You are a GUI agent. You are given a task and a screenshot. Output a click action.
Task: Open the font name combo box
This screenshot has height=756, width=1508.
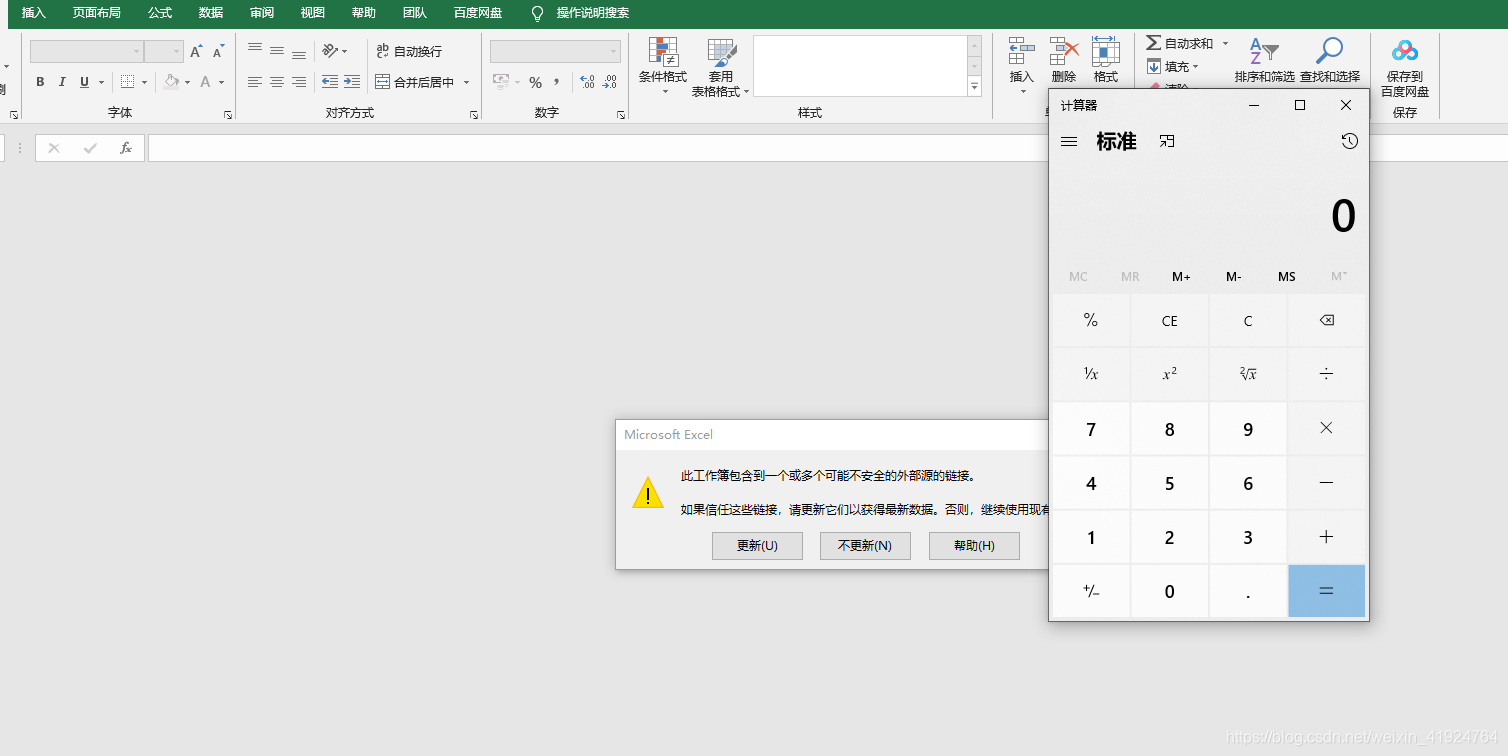point(87,52)
